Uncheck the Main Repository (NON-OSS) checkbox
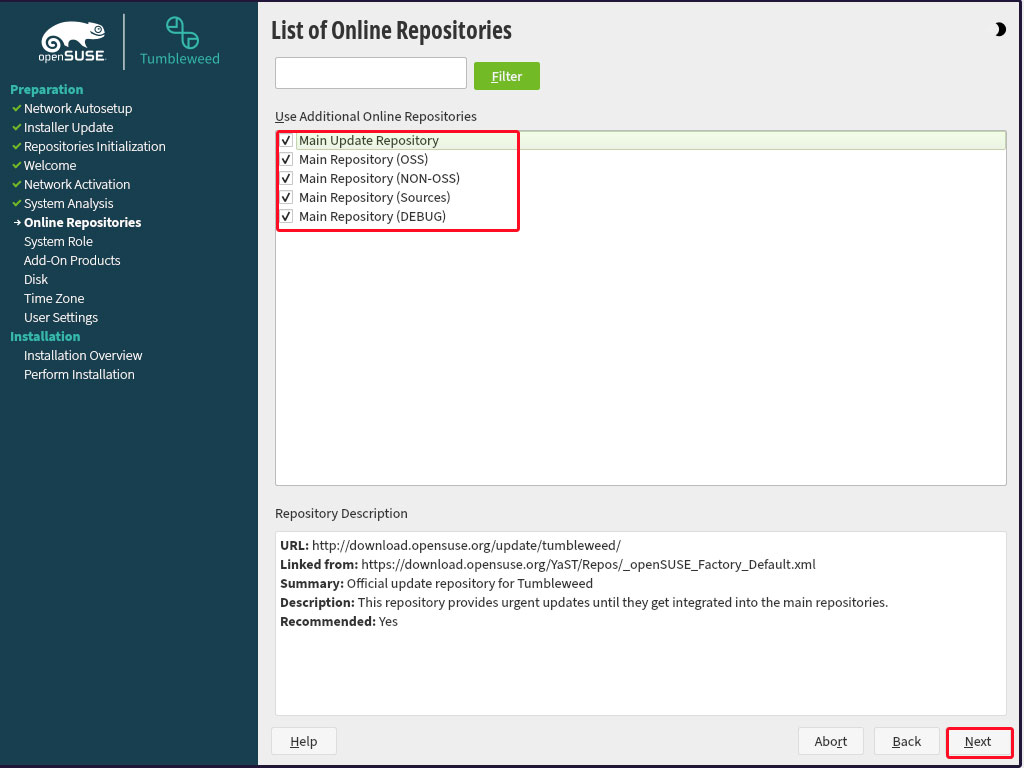The width and height of the screenshot is (1024, 768). [286, 178]
